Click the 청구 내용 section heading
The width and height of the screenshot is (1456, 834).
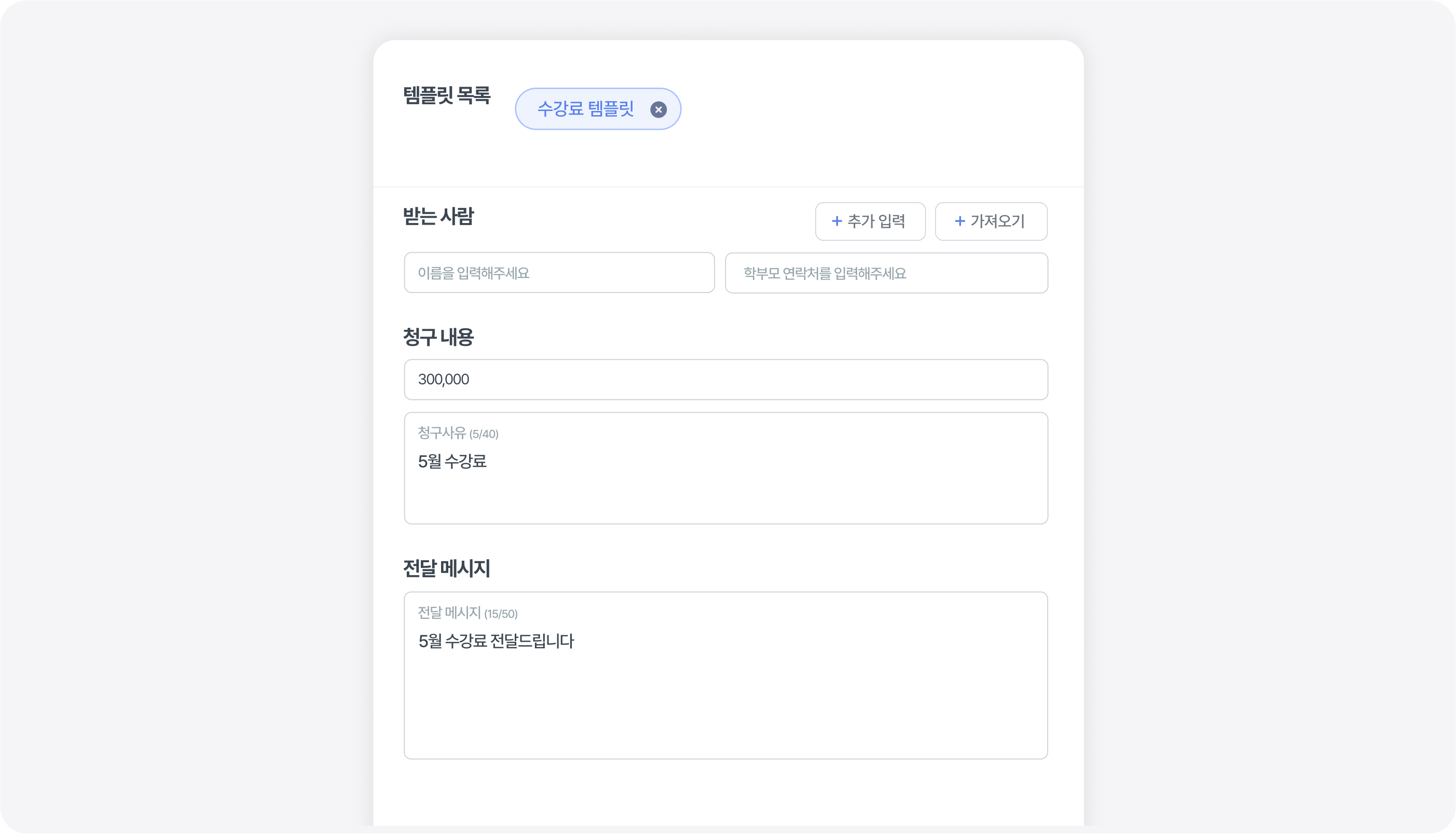click(438, 337)
